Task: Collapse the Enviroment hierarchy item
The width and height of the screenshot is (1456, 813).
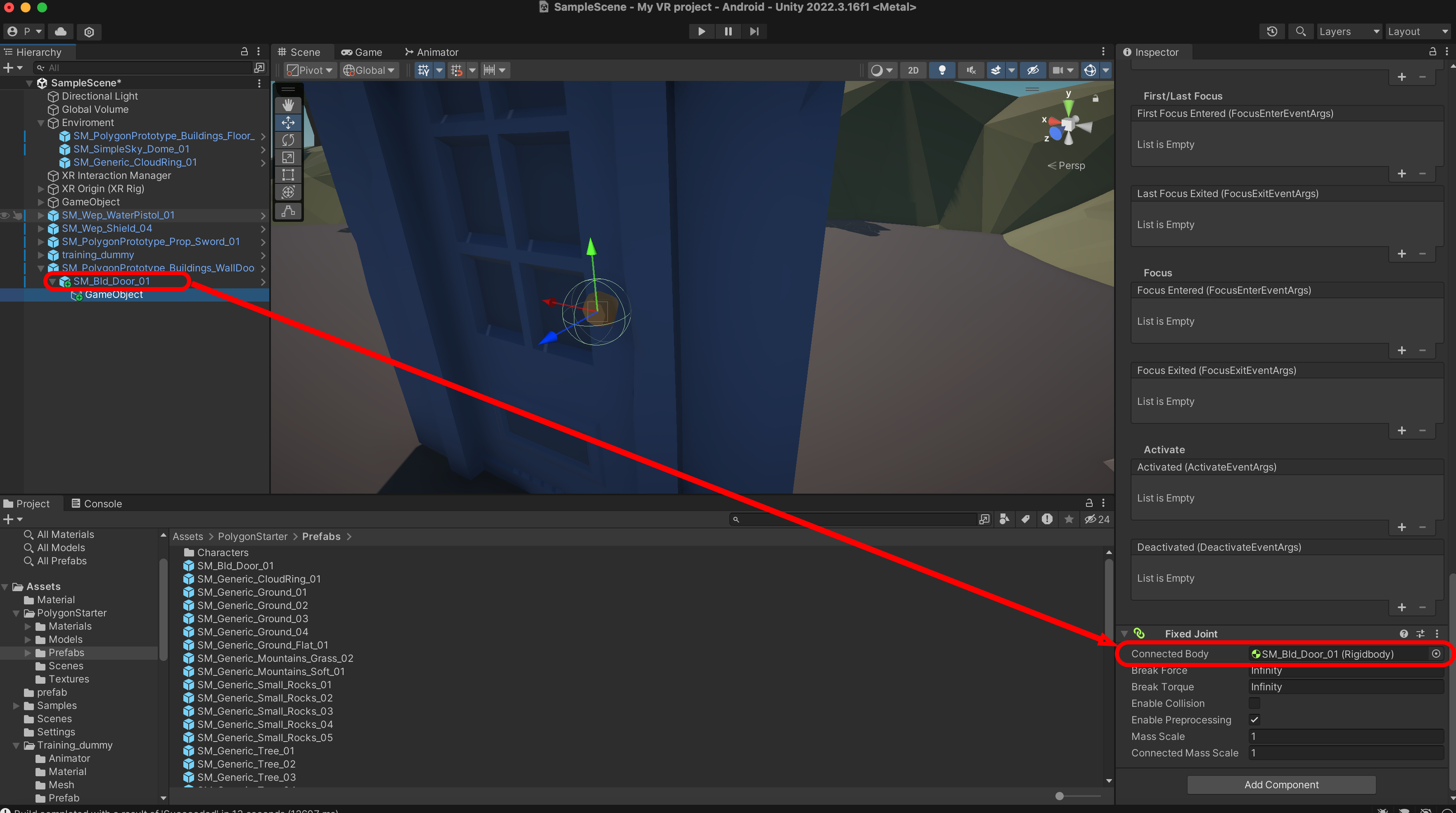Action: pos(41,123)
